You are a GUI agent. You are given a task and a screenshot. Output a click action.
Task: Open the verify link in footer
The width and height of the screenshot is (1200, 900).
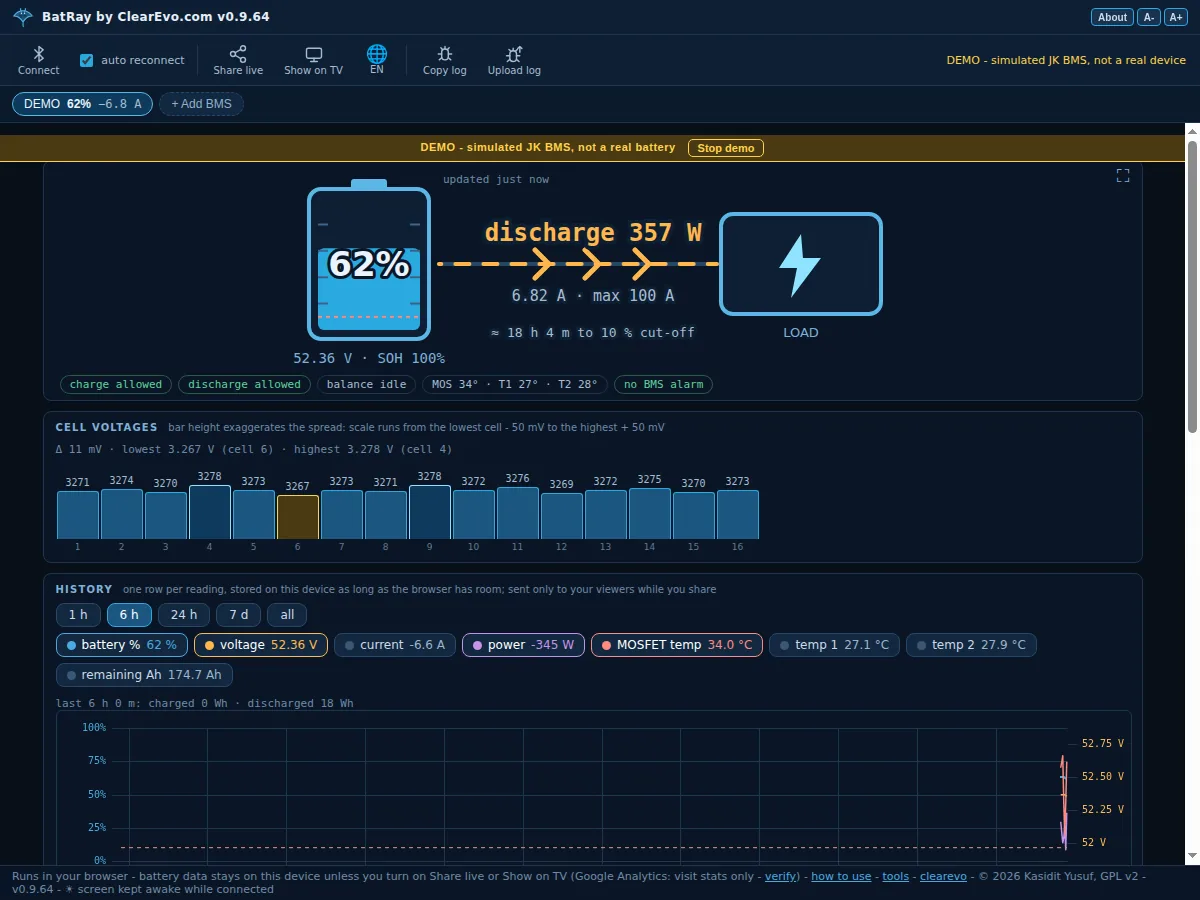[x=780, y=876]
